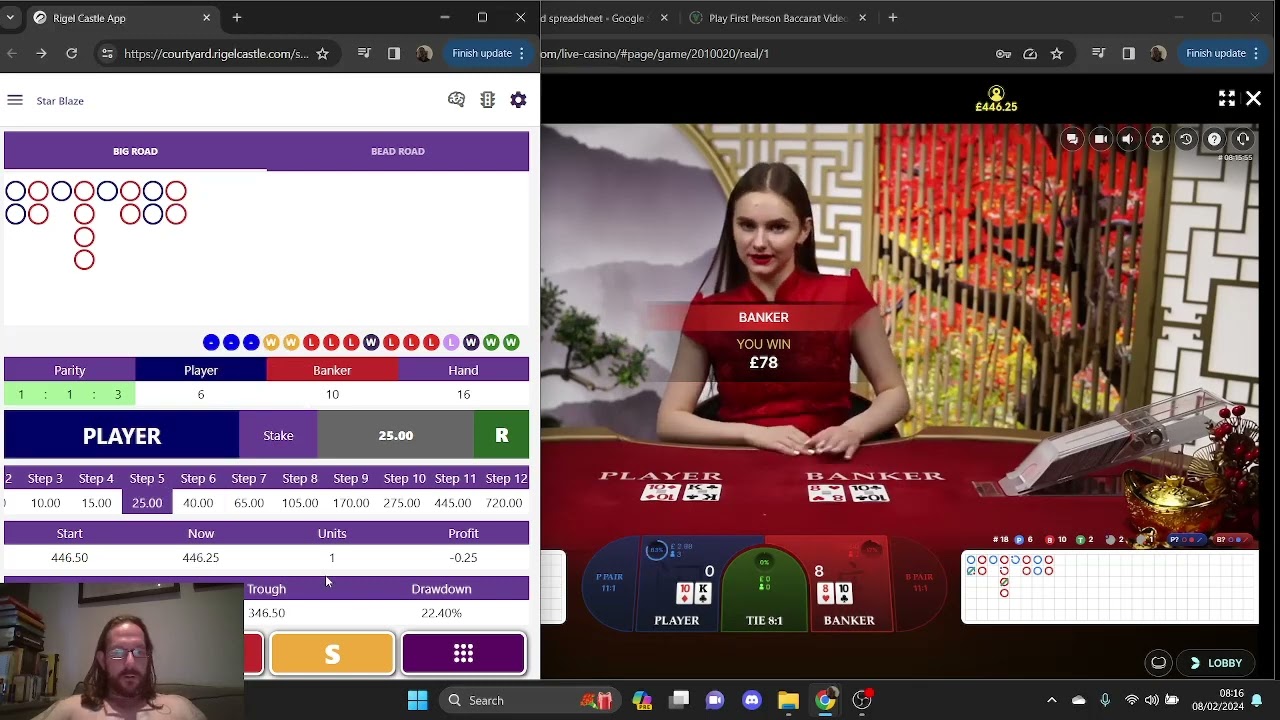Viewport: 1280px width, 720px height.
Task: Place a bet on TIE 8:1 spot
Action: [764, 590]
